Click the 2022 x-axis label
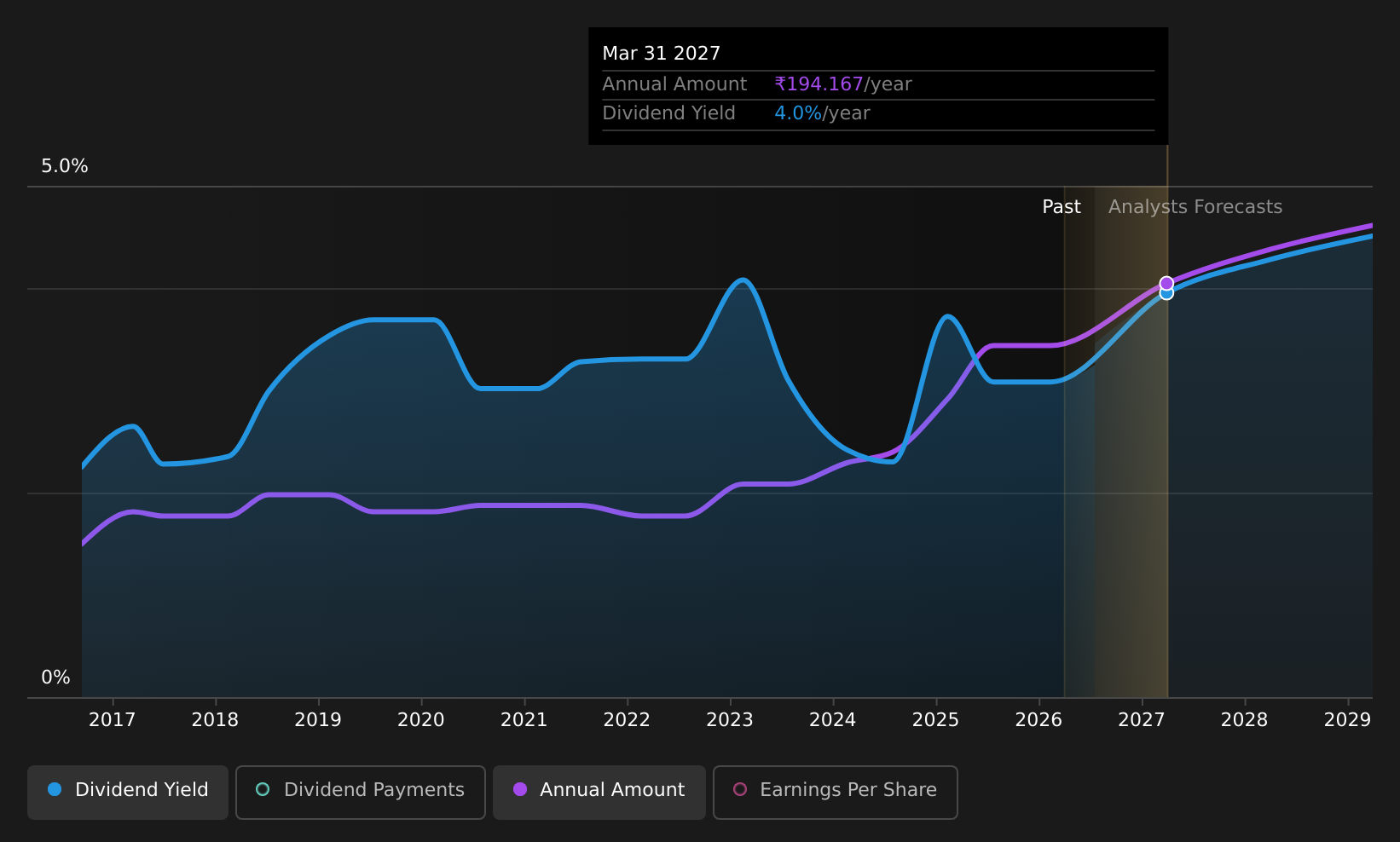The width and height of the screenshot is (1400, 842). (x=628, y=720)
